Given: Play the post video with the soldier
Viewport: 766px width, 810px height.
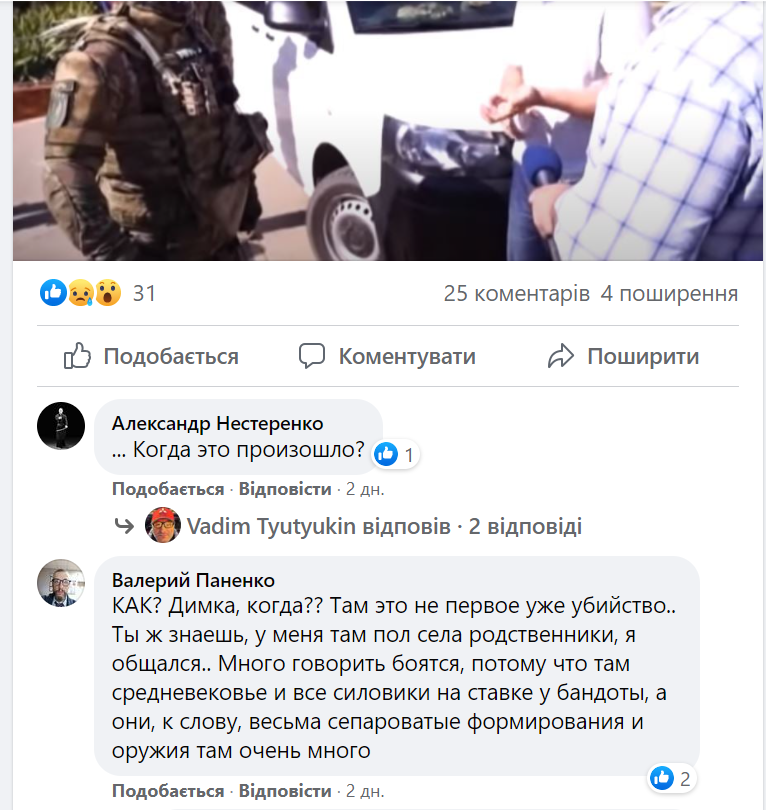Looking at the screenshot, I should [387, 130].
